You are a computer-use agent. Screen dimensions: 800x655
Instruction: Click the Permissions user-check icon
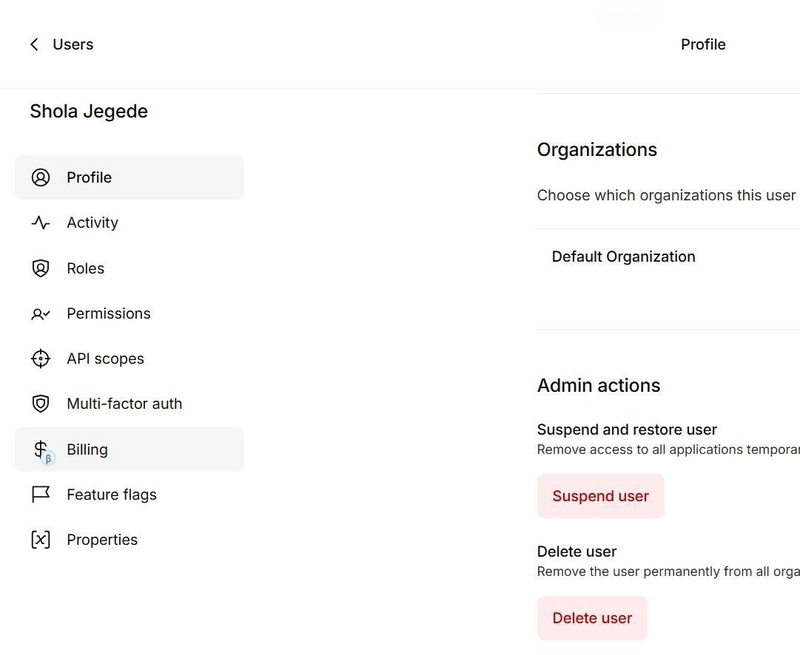coord(41,314)
